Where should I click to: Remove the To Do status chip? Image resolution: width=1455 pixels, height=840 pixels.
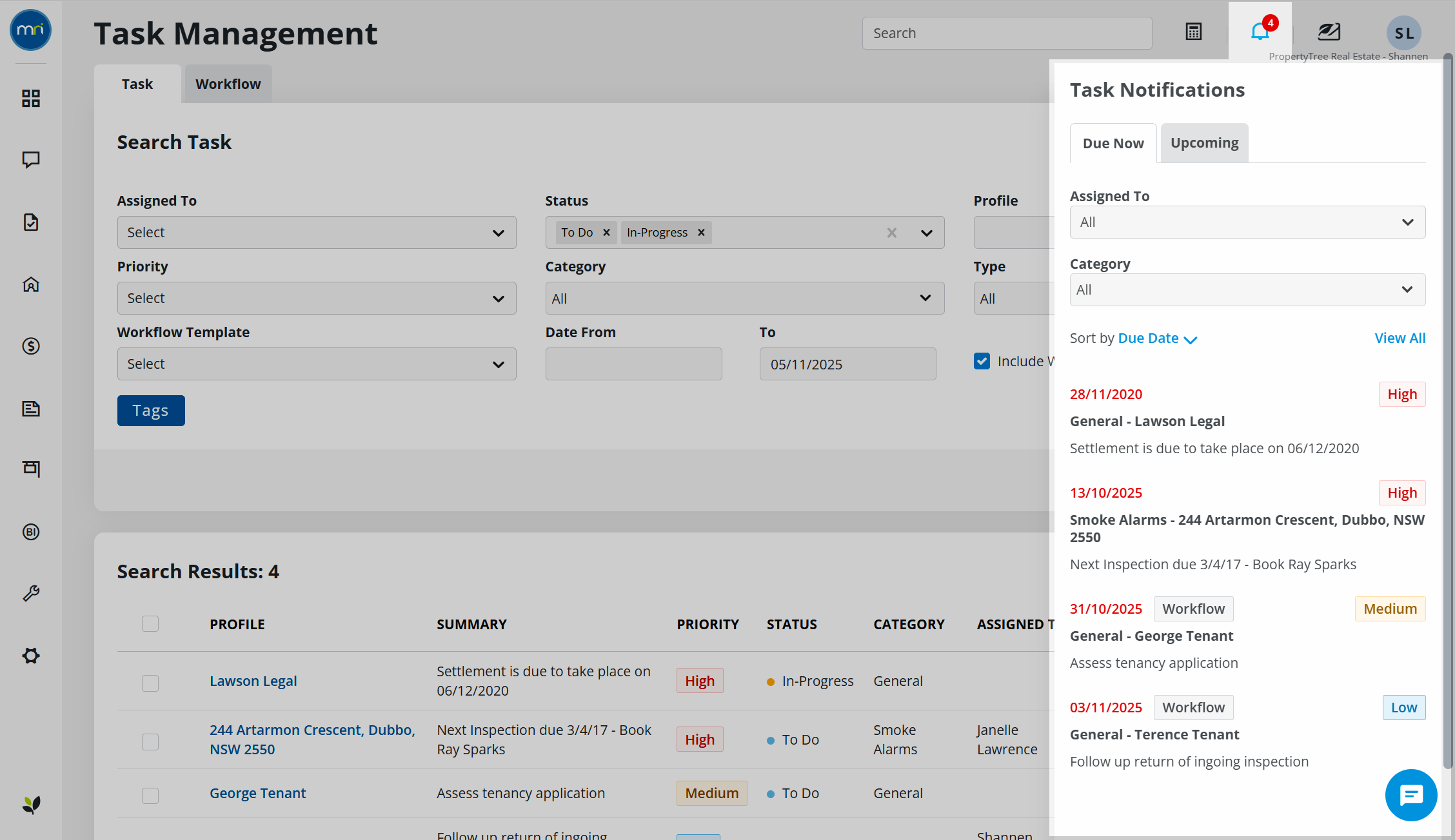[606, 232]
